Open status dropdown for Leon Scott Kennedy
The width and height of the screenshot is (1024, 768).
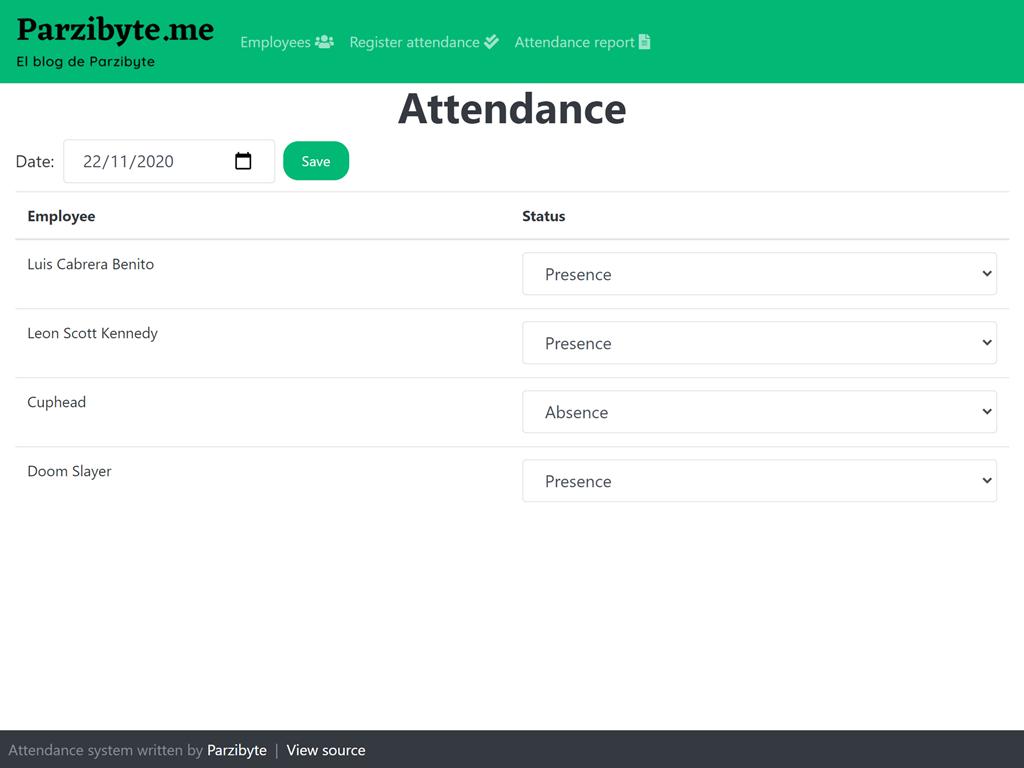[759, 343]
